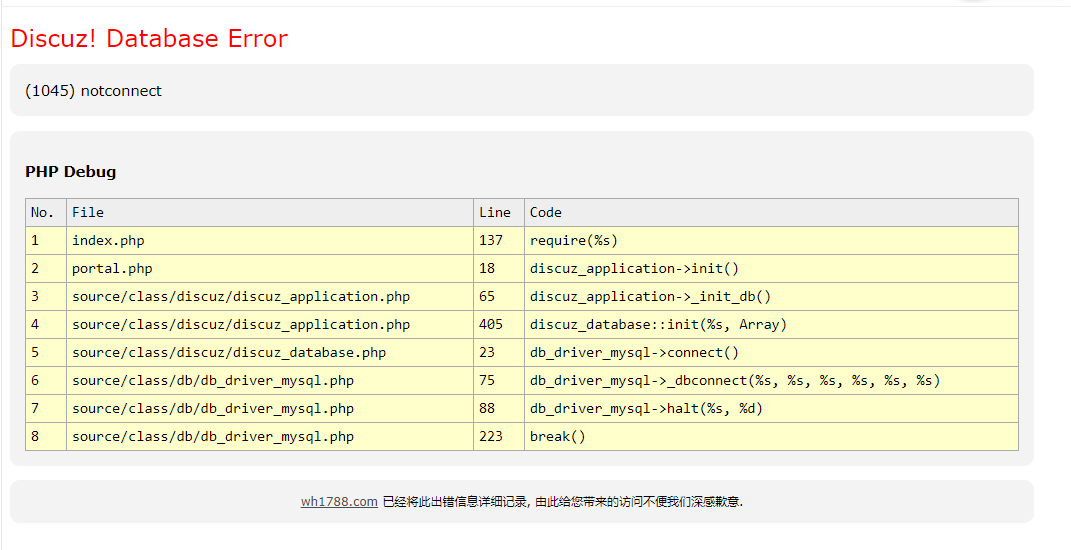1071x550 pixels.
Task: Click line number 18
Action: [499, 269]
